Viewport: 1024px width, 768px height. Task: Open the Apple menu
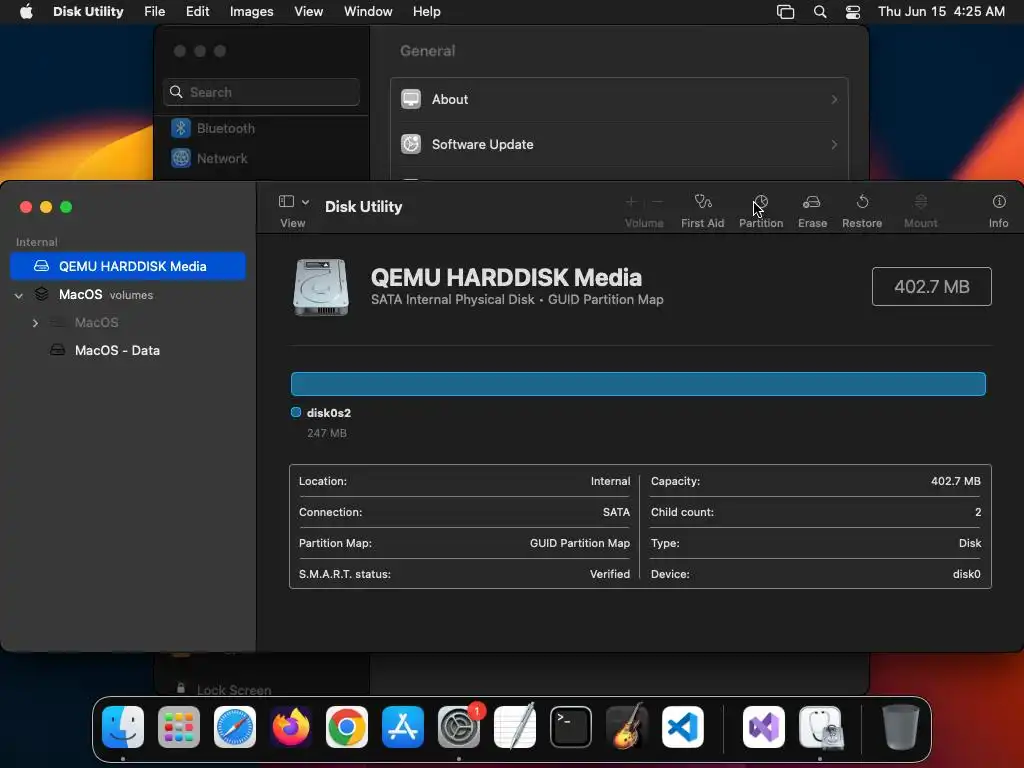click(26, 12)
